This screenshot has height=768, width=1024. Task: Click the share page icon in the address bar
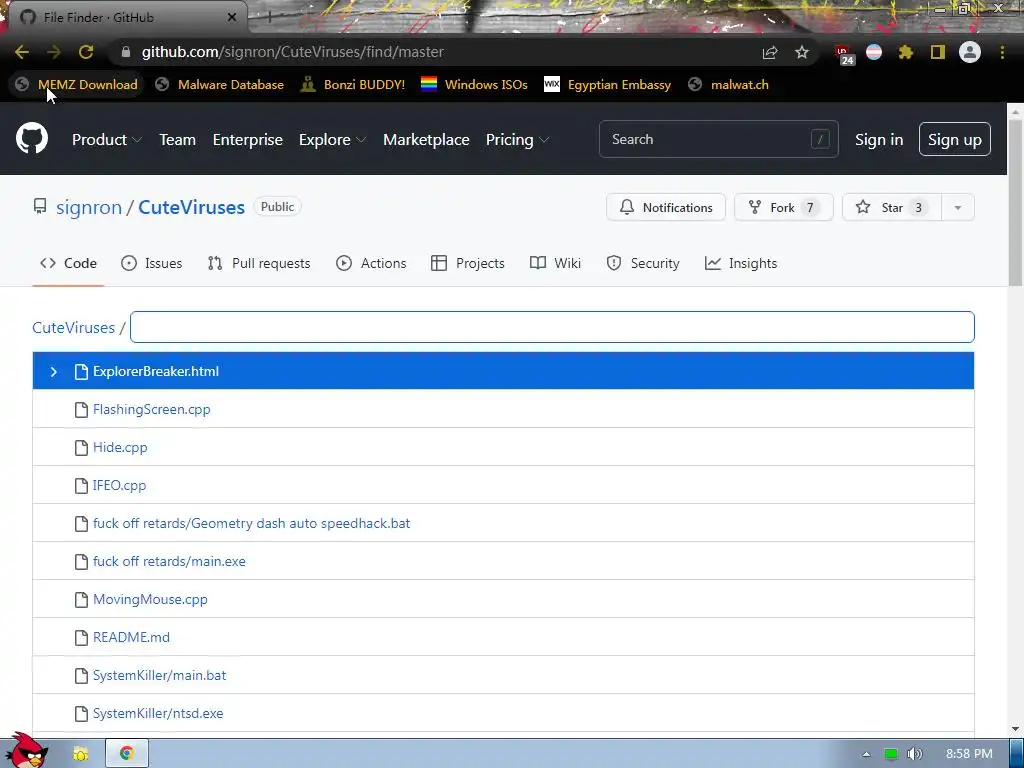pos(770,52)
